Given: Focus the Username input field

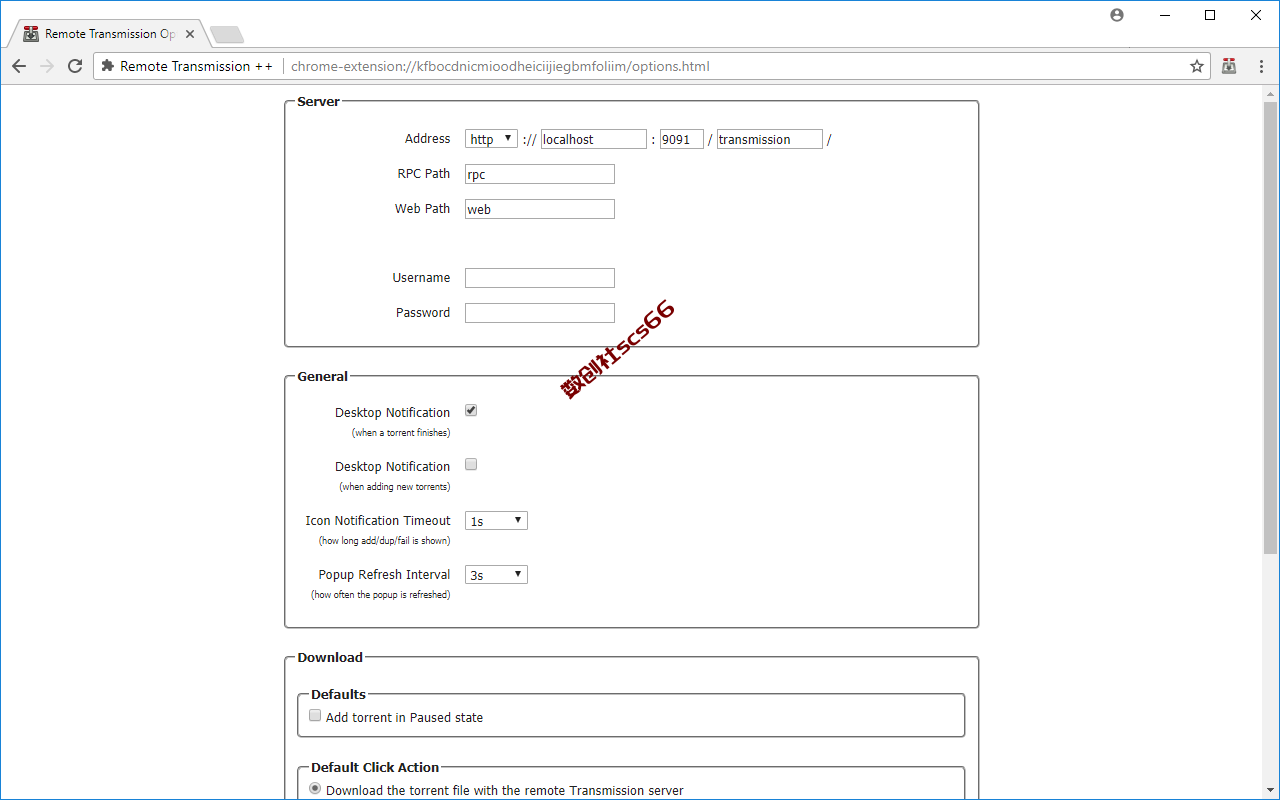Looking at the screenshot, I should 540,278.
